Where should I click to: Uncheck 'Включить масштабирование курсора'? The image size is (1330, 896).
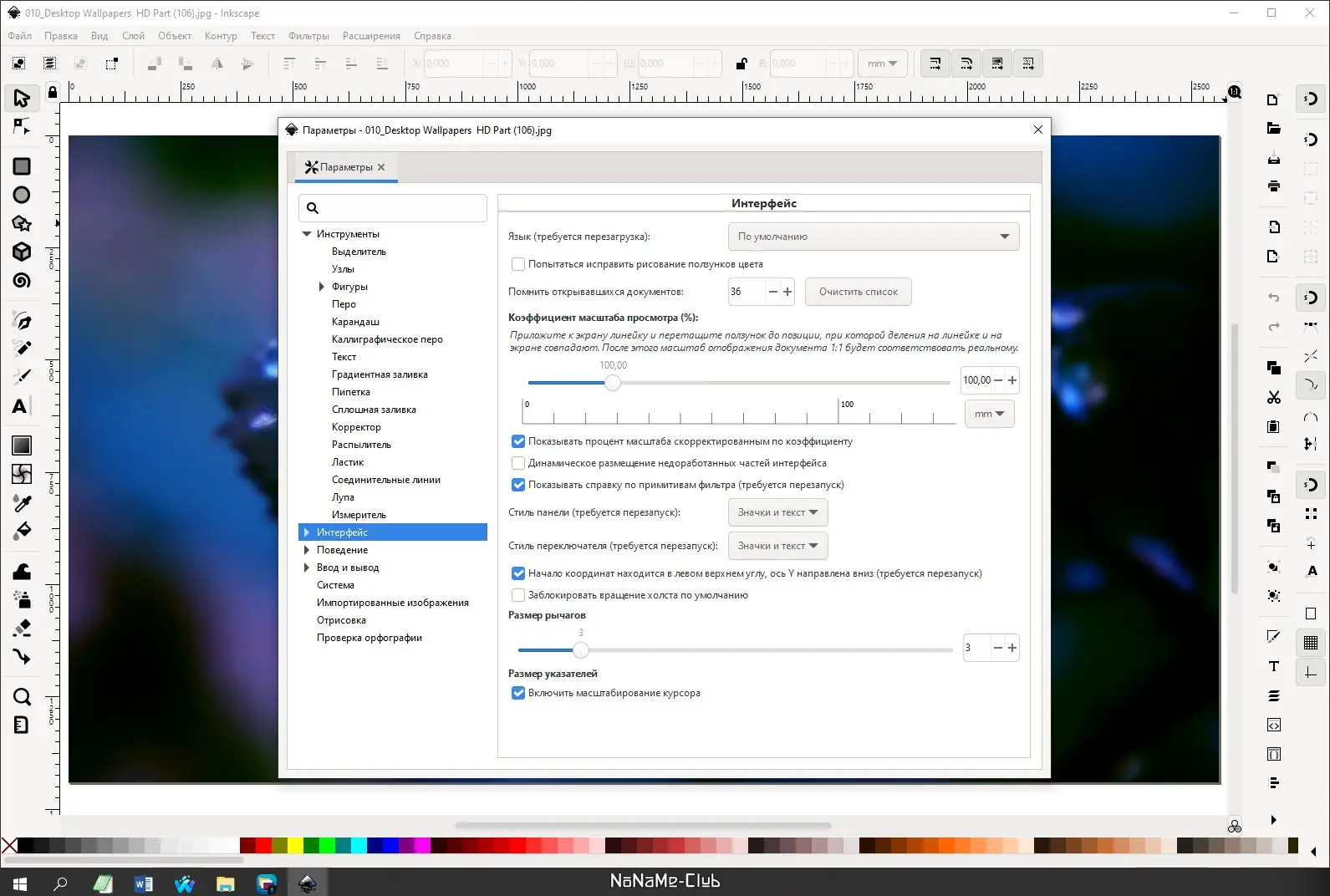518,693
